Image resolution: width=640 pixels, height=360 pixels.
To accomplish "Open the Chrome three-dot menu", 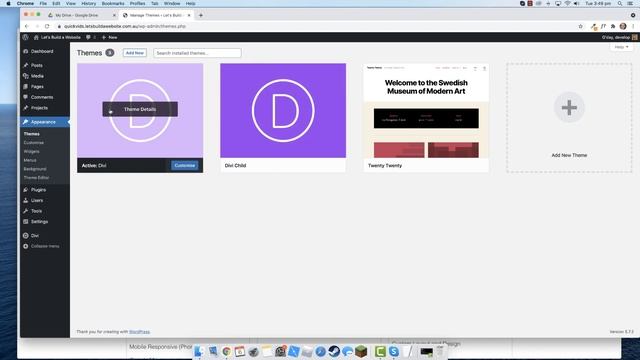I will point(633,26).
